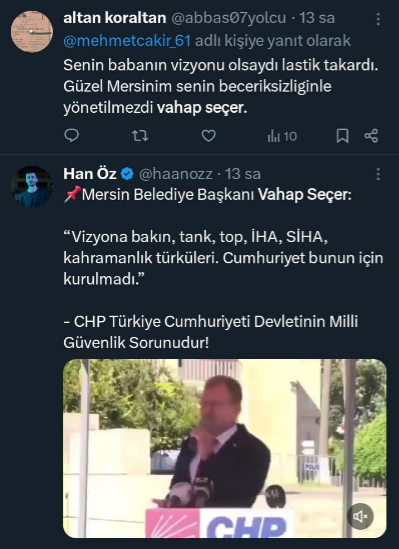The width and height of the screenshot is (399, 549).
Task: Reply to altan koraltan's tweet
Action: pos(72,135)
